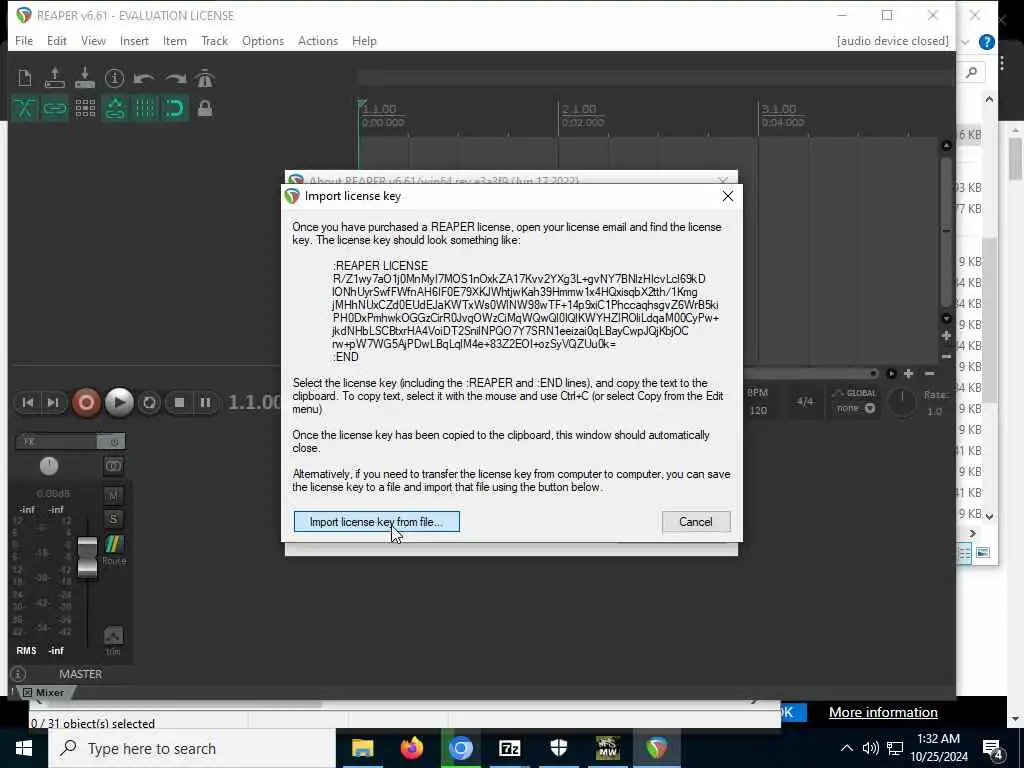Click the red Record button
The width and height of the screenshot is (1024, 768).
pyautogui.click(x=86, y=402)
